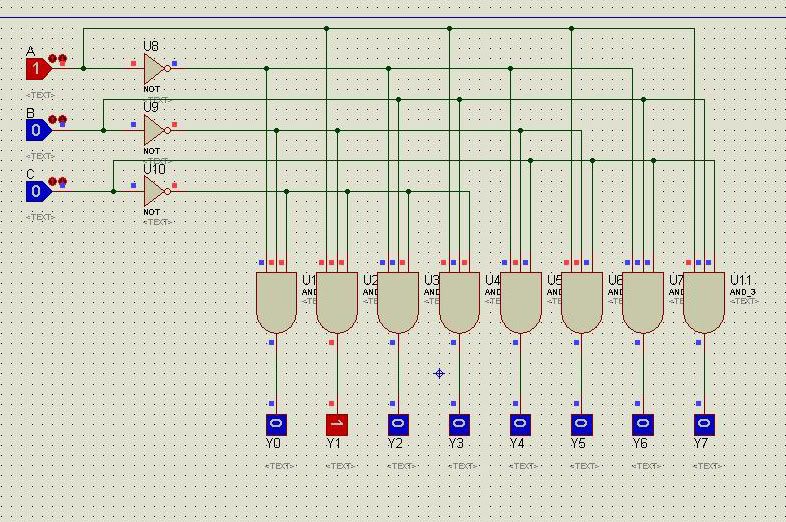Select the Y4 probe name label
This screenshot has height=522, width=786.
tap(517, 443)
